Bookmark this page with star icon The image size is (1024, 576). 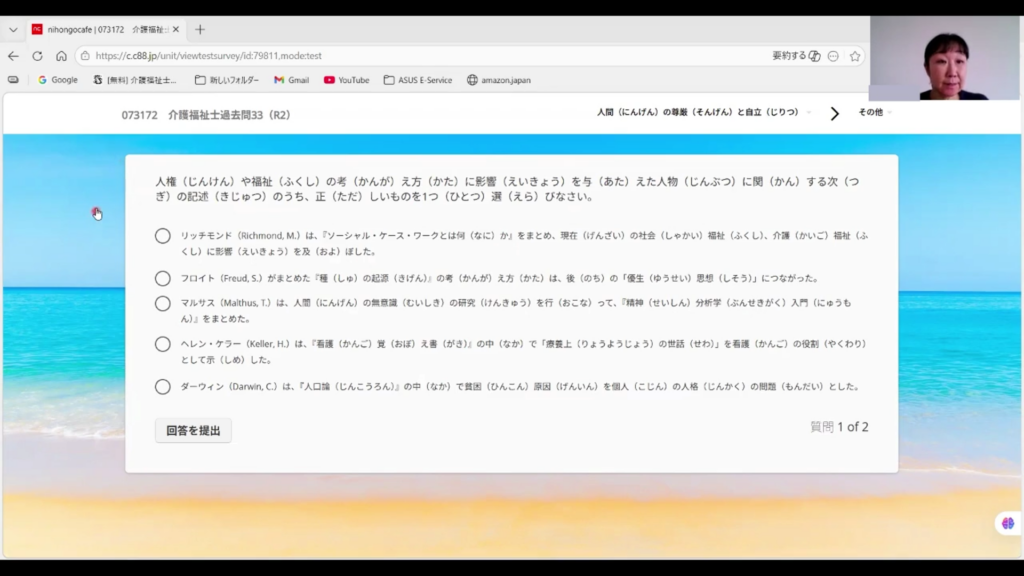click(855, 56)
